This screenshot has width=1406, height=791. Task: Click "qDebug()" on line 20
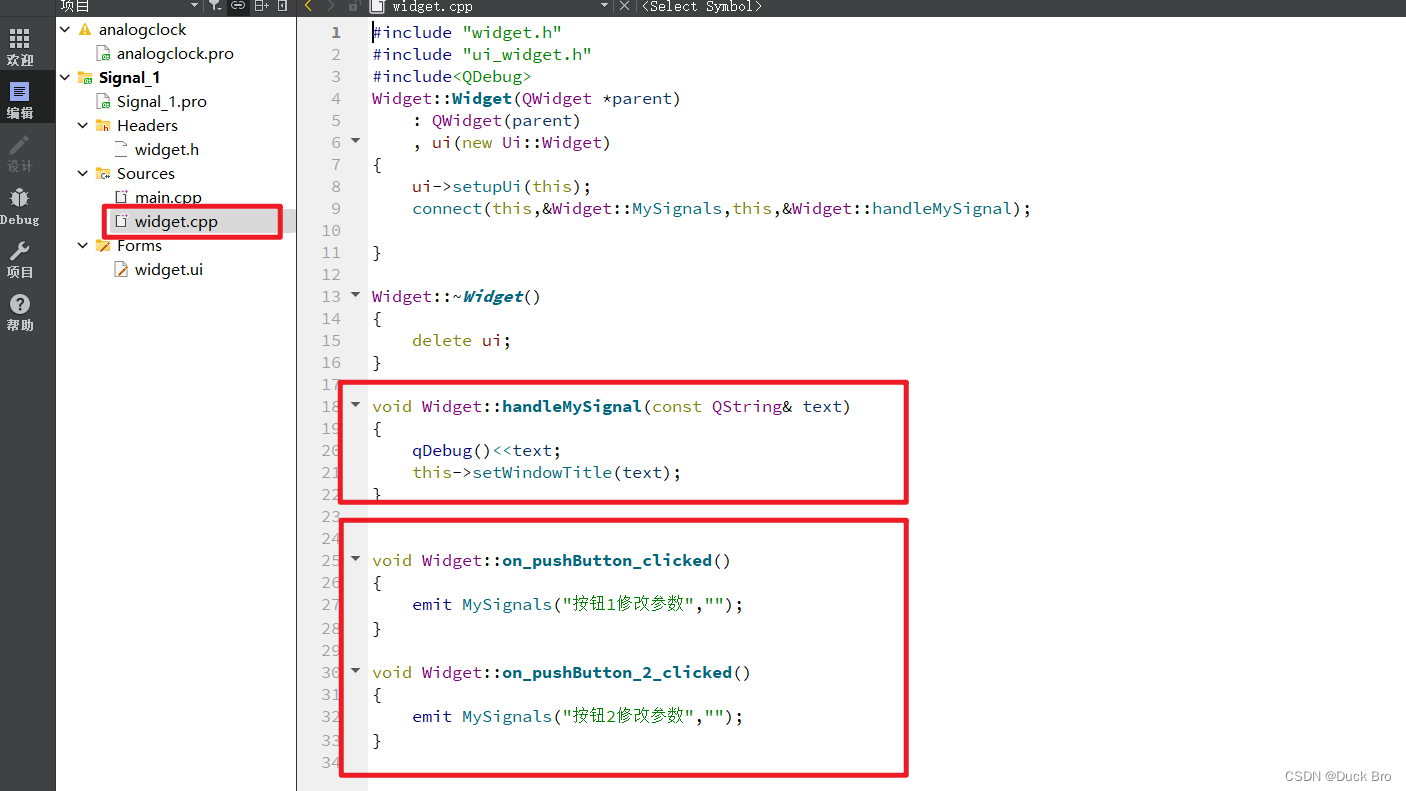coord(452,450)
